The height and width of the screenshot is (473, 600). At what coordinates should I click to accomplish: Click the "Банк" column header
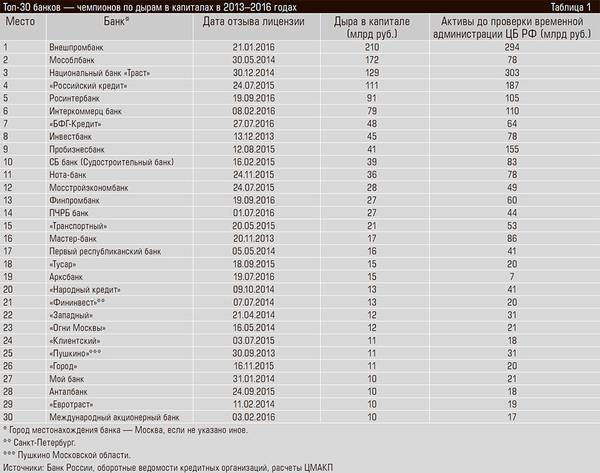tap(116, 21)
